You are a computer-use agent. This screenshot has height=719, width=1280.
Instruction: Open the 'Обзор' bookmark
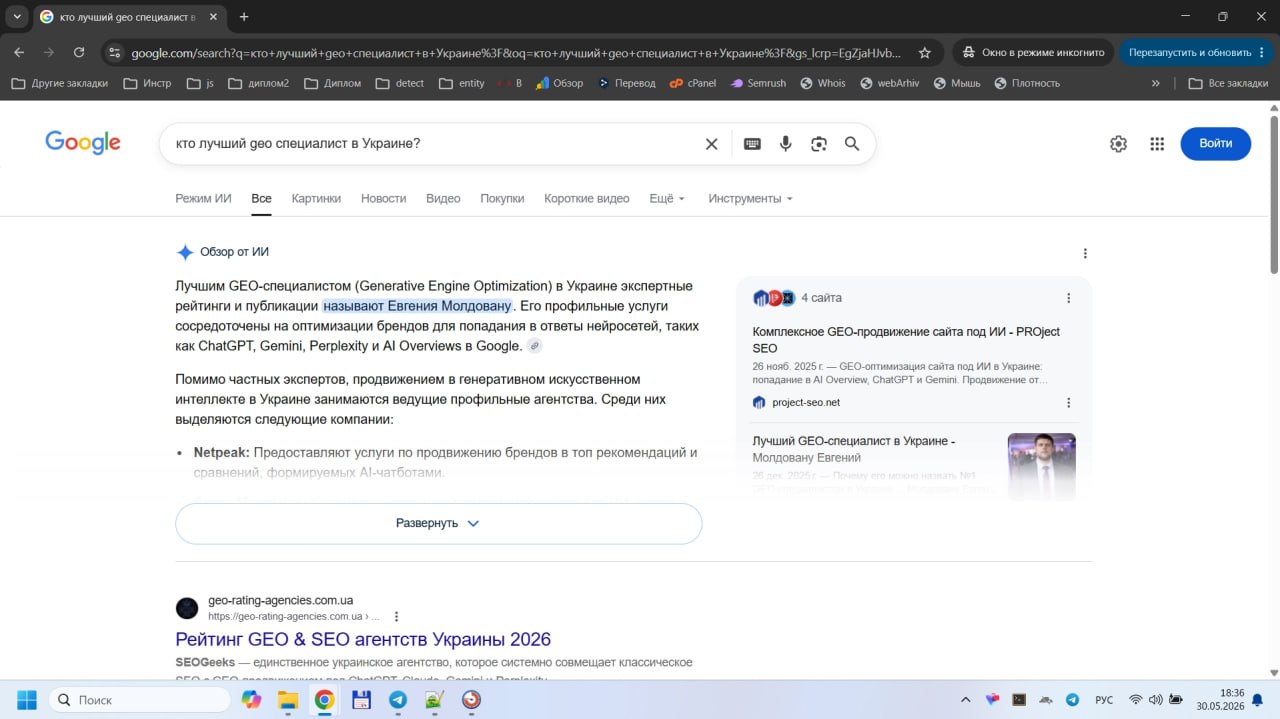[x=559, y=83]
